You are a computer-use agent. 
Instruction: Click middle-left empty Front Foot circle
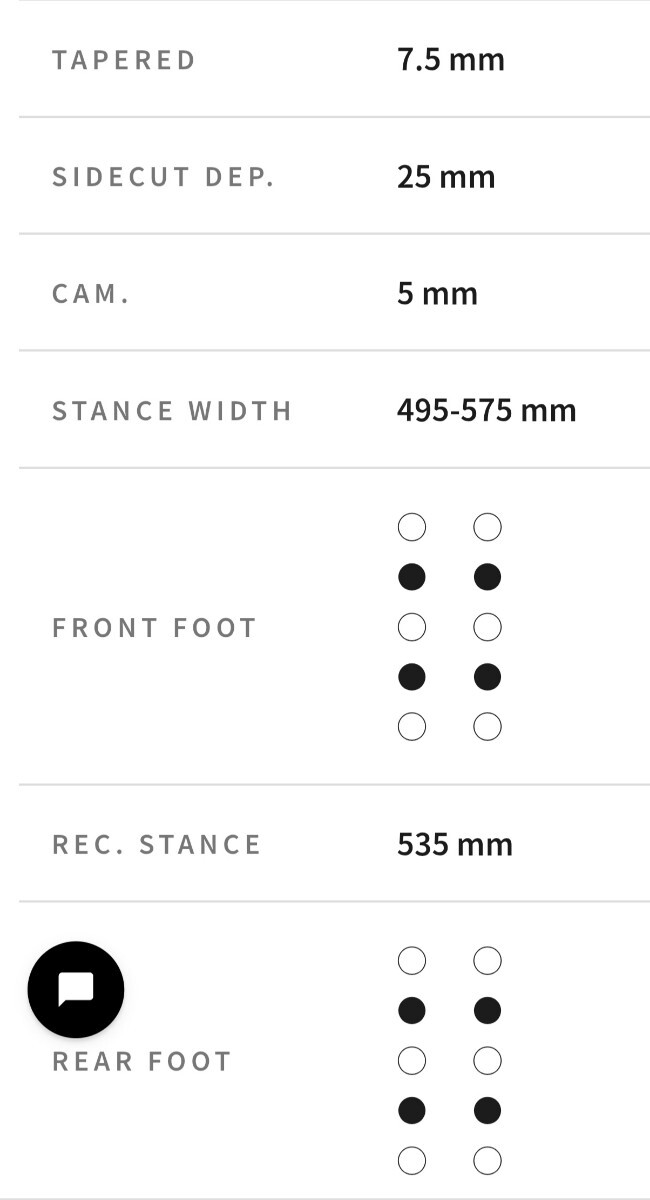point(411,627)
